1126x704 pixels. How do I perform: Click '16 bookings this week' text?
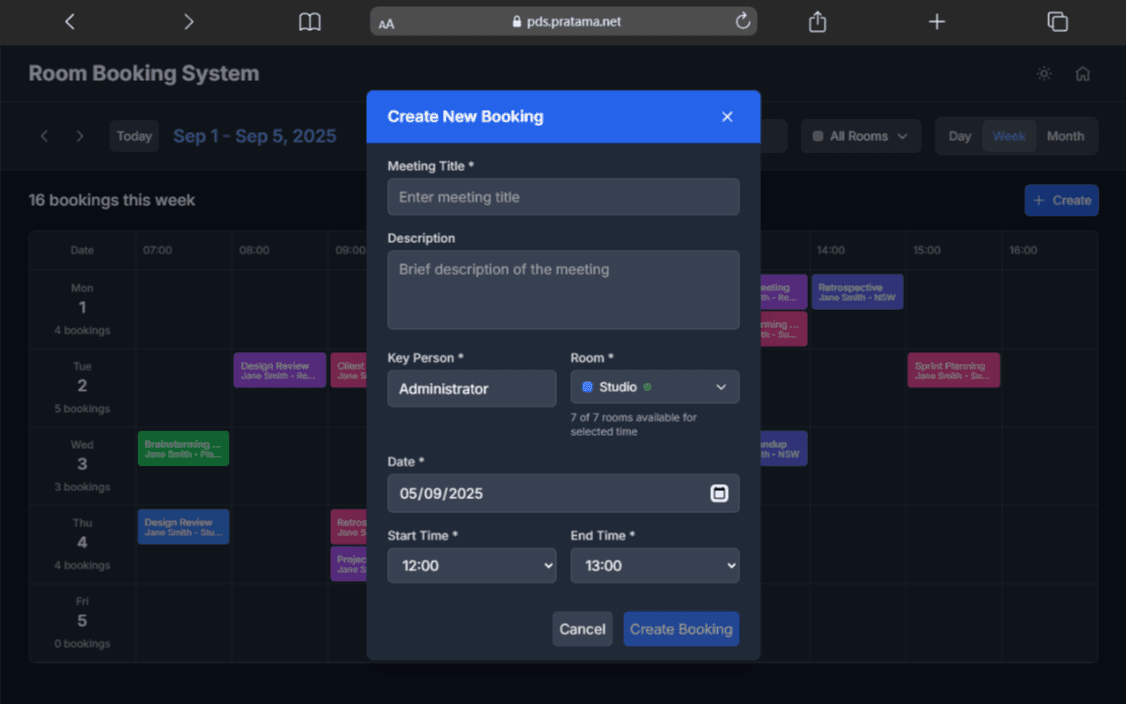(111, 200)
